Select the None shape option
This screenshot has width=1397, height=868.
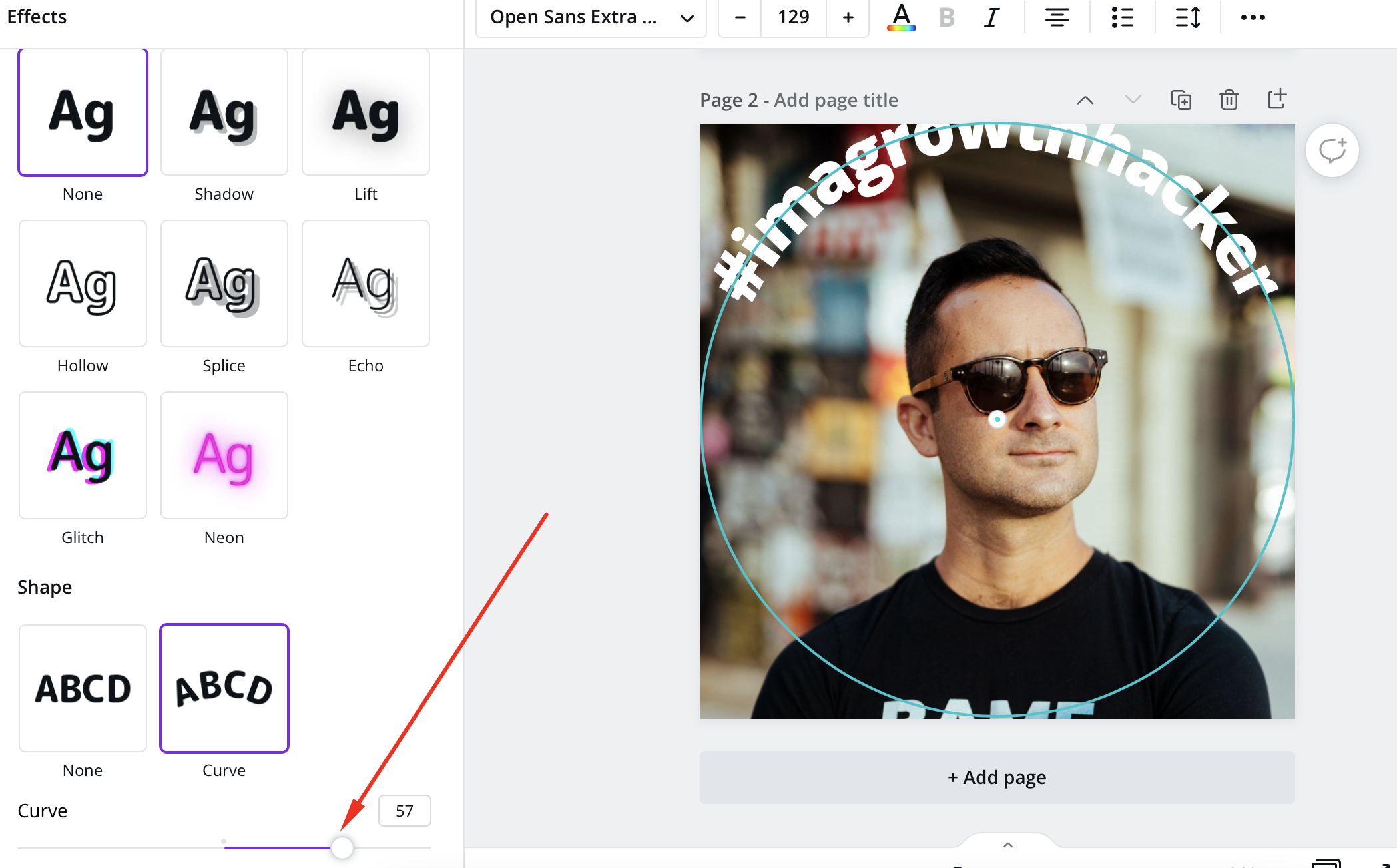pyautogui.click(x=83, y=688)
